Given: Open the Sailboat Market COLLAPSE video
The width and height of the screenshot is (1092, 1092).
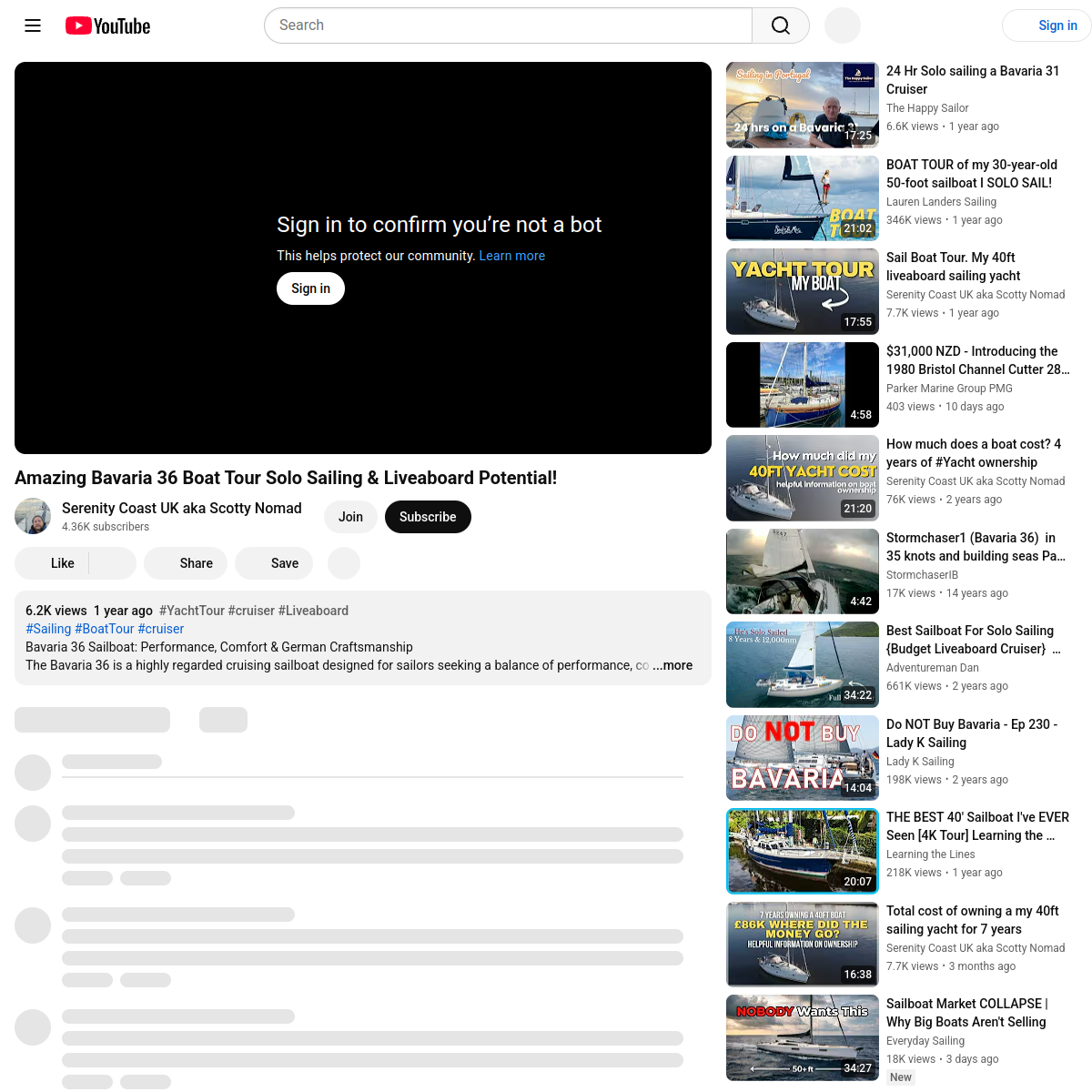Looking at the screenshot, I should click(802, 1037).
